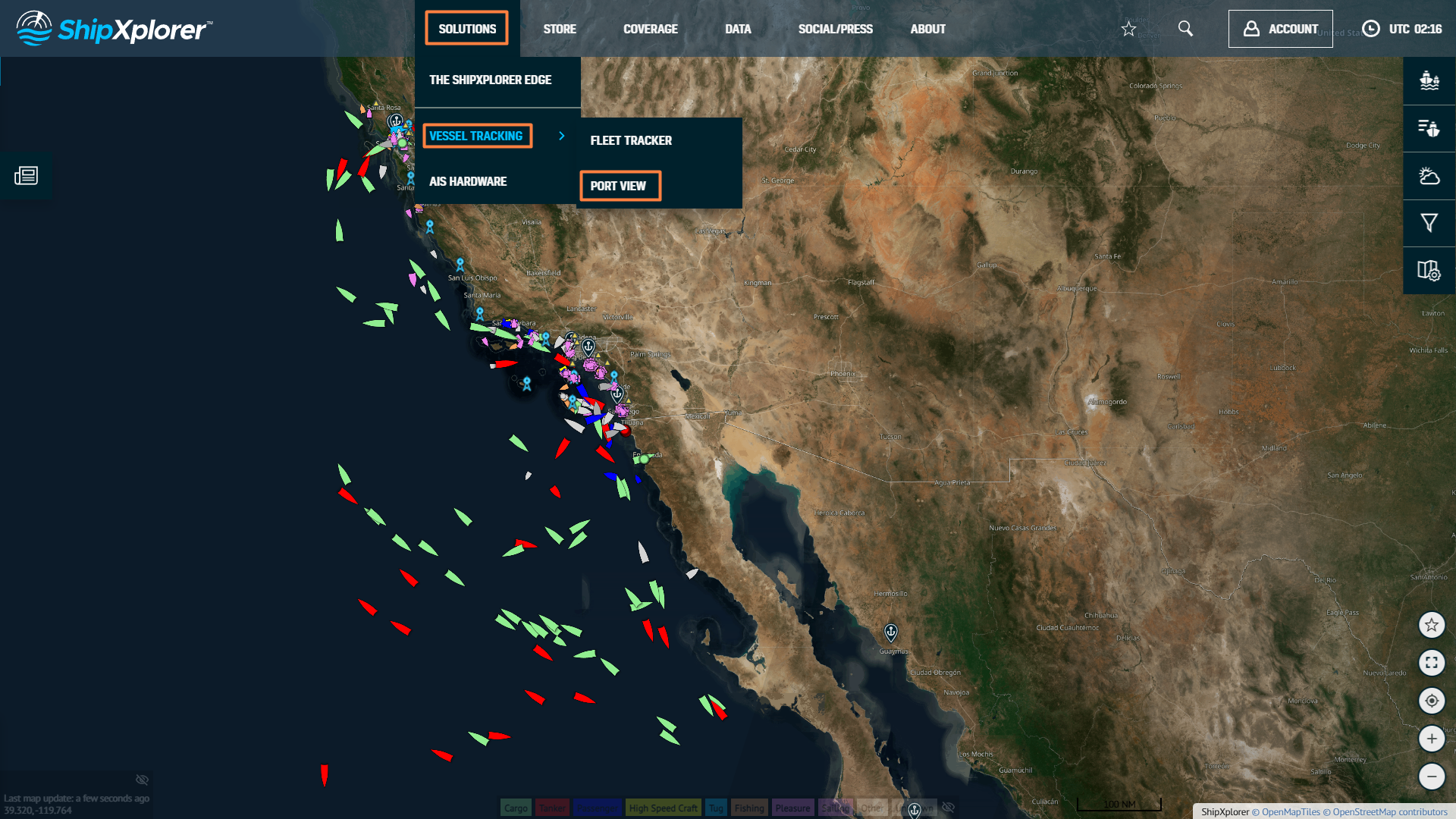Screen dimensions: 1456x819
Task: Open the weather layer icon
Action: [x=1429, y=176]
